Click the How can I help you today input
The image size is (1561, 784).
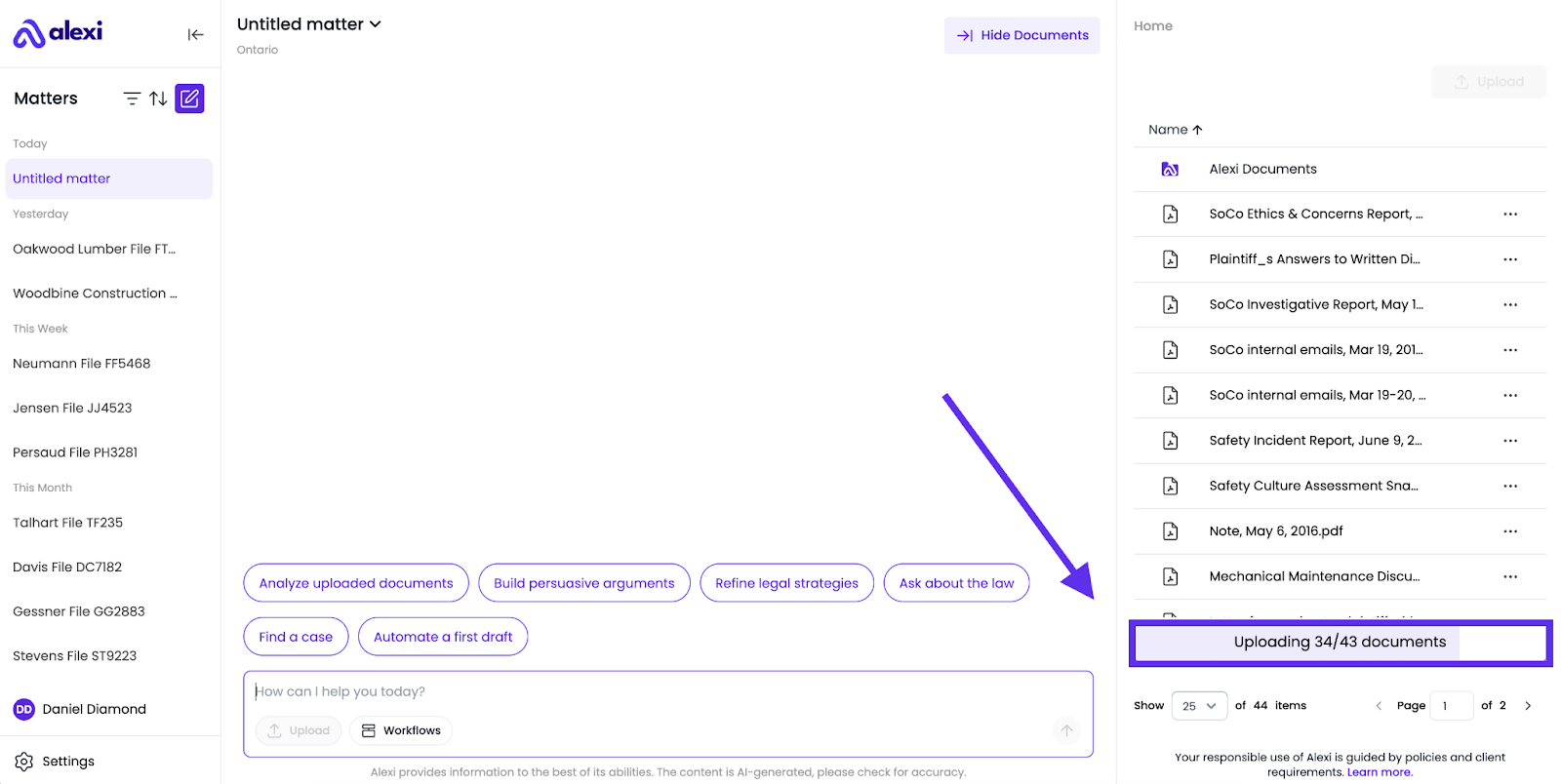[x=668, y=691]
